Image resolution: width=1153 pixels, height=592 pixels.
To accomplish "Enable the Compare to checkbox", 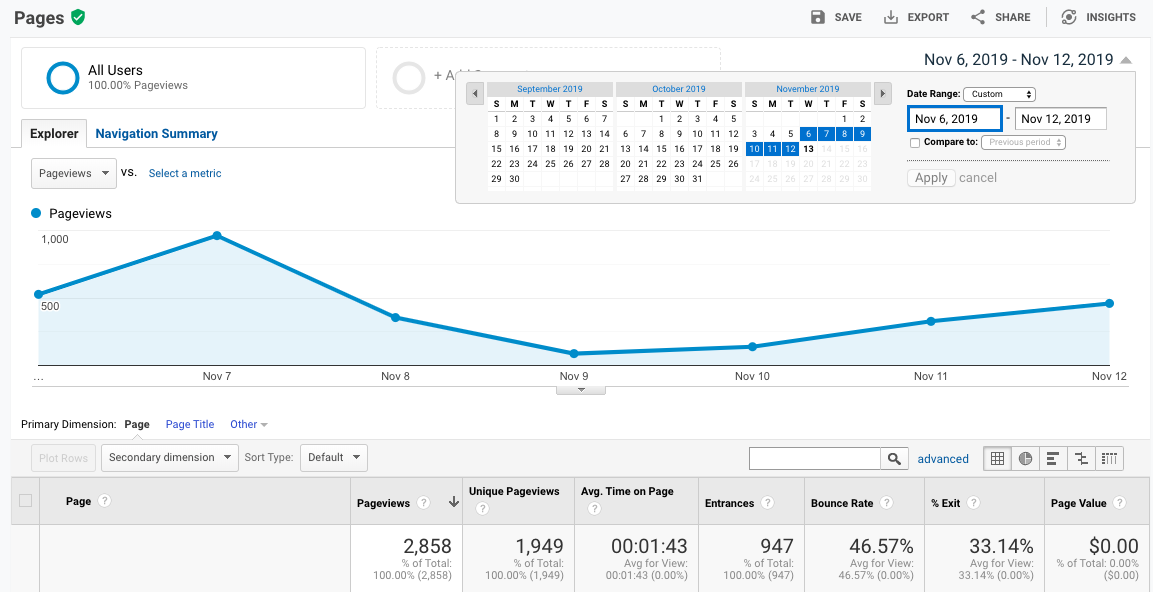I will 915,143.
